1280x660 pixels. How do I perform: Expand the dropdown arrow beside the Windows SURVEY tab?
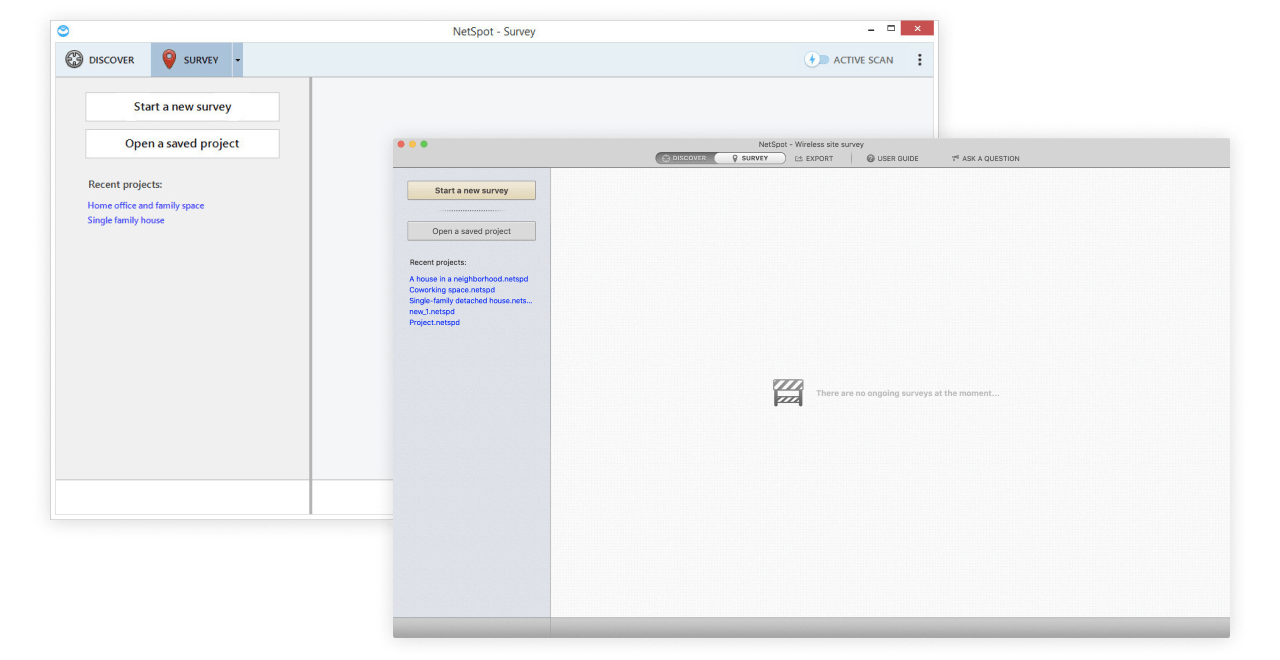pyautogui.click(x=238, y=60)
